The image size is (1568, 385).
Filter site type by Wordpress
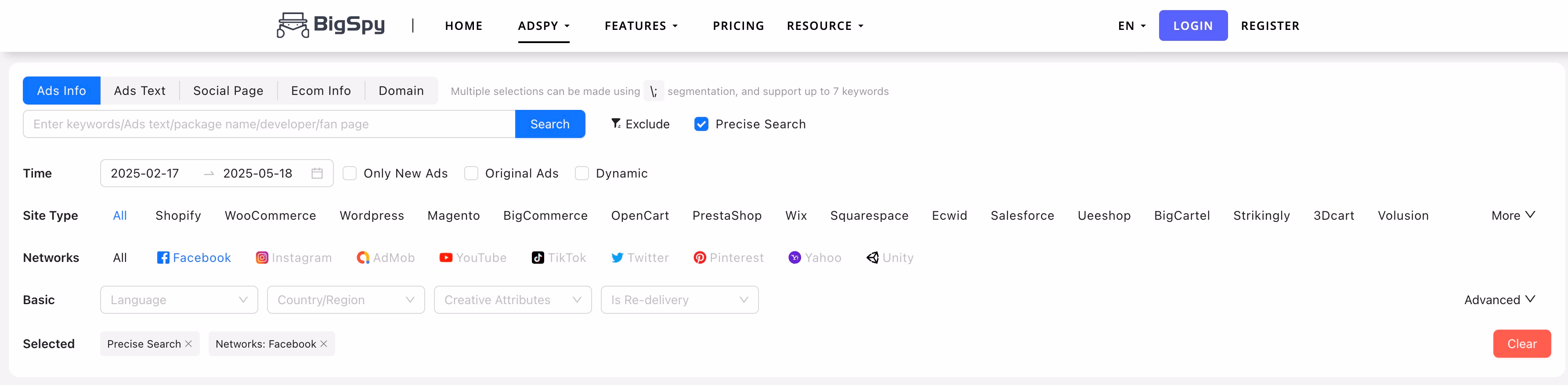[372, 216]
